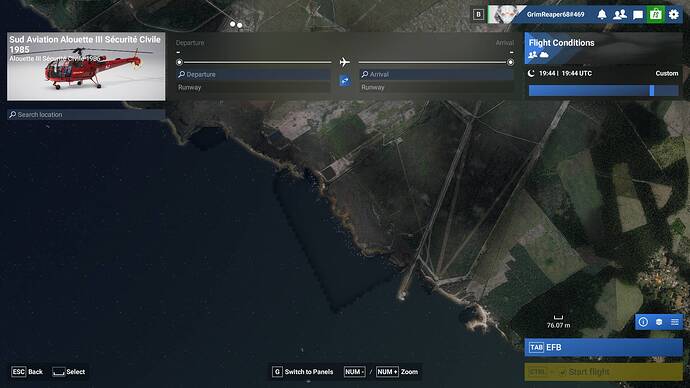
Task: Open the EFB button
Action: [x=603, y=348]
